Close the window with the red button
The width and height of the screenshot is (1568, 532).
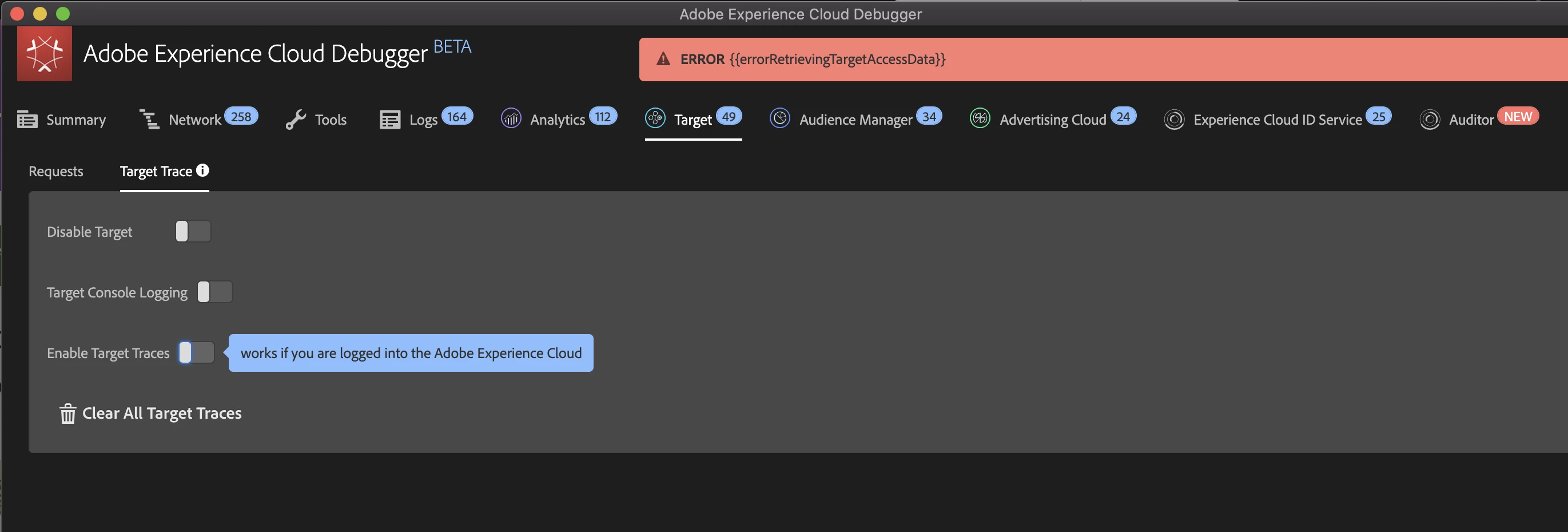17,13
